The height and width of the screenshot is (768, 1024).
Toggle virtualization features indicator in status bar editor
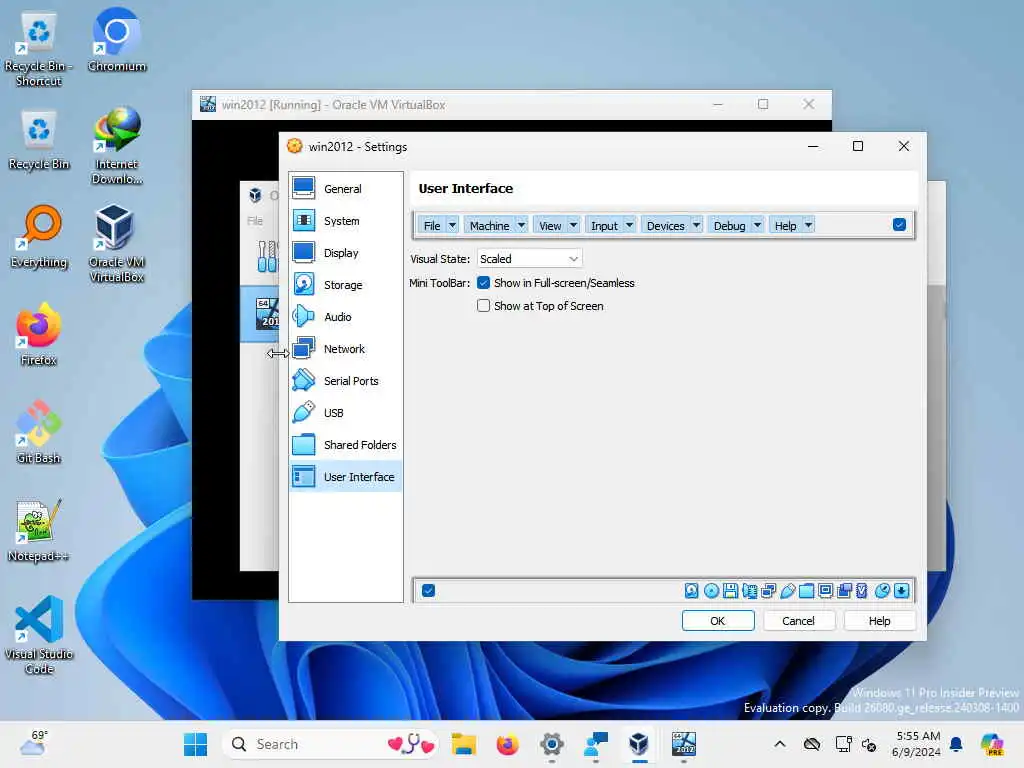pos(862,591)
